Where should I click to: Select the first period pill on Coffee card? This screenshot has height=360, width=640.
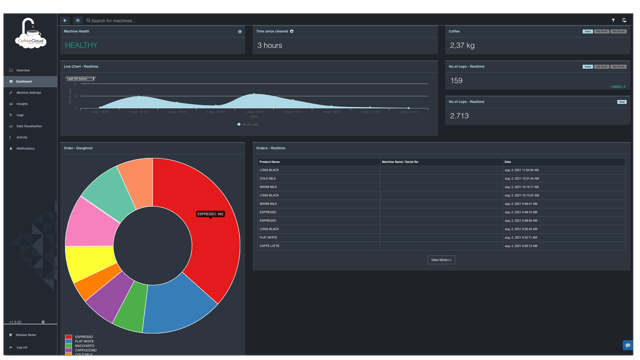click(587, 31)
